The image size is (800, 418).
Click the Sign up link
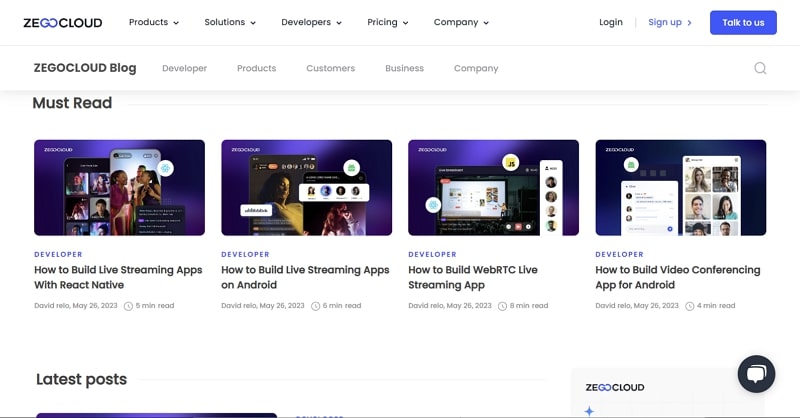point(670,22)
